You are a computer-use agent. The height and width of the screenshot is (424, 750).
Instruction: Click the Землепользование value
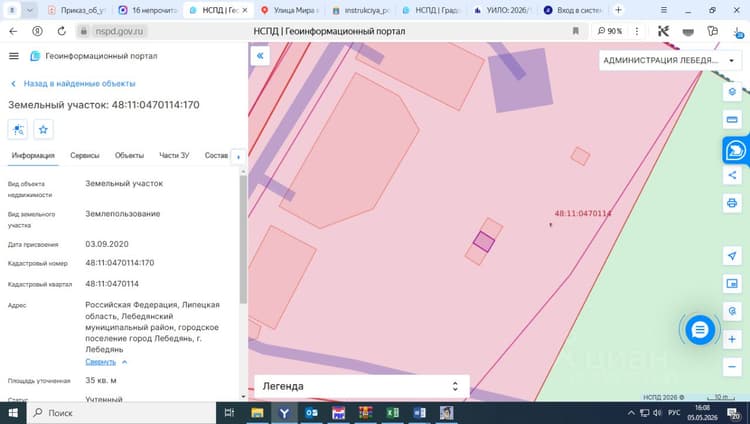pos(122,214)
